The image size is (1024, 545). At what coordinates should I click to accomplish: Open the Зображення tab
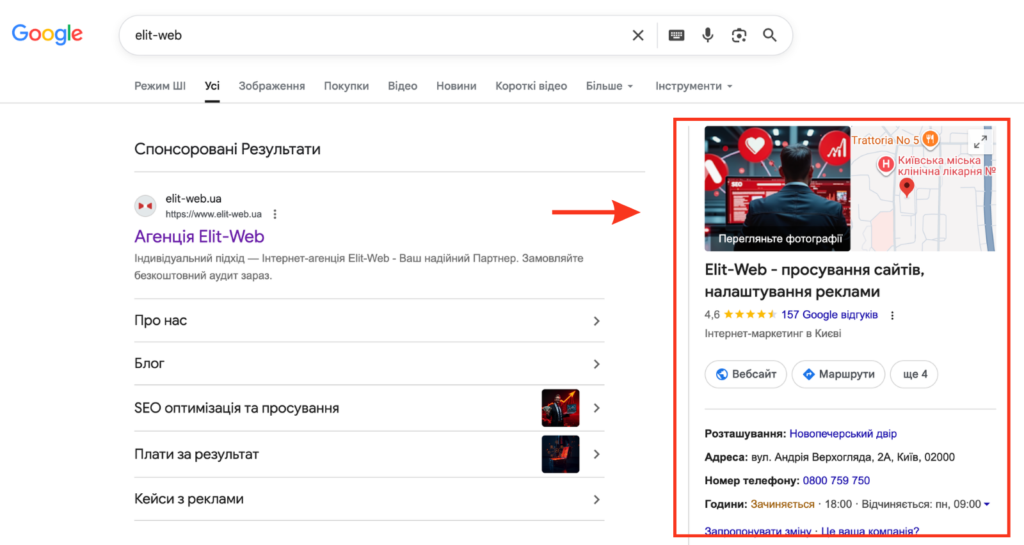pyautogui.click(x=272, y=86)
